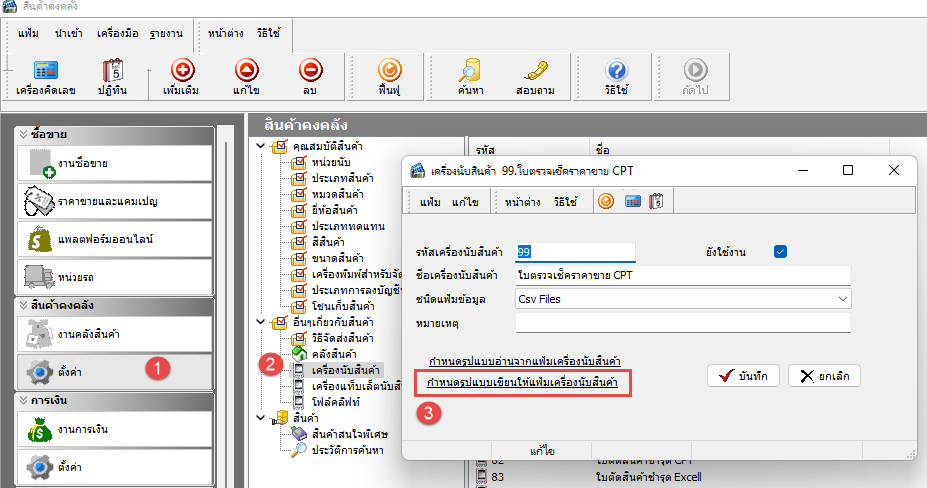Open the เครื่องมือ menu

(x=117, y=33)
